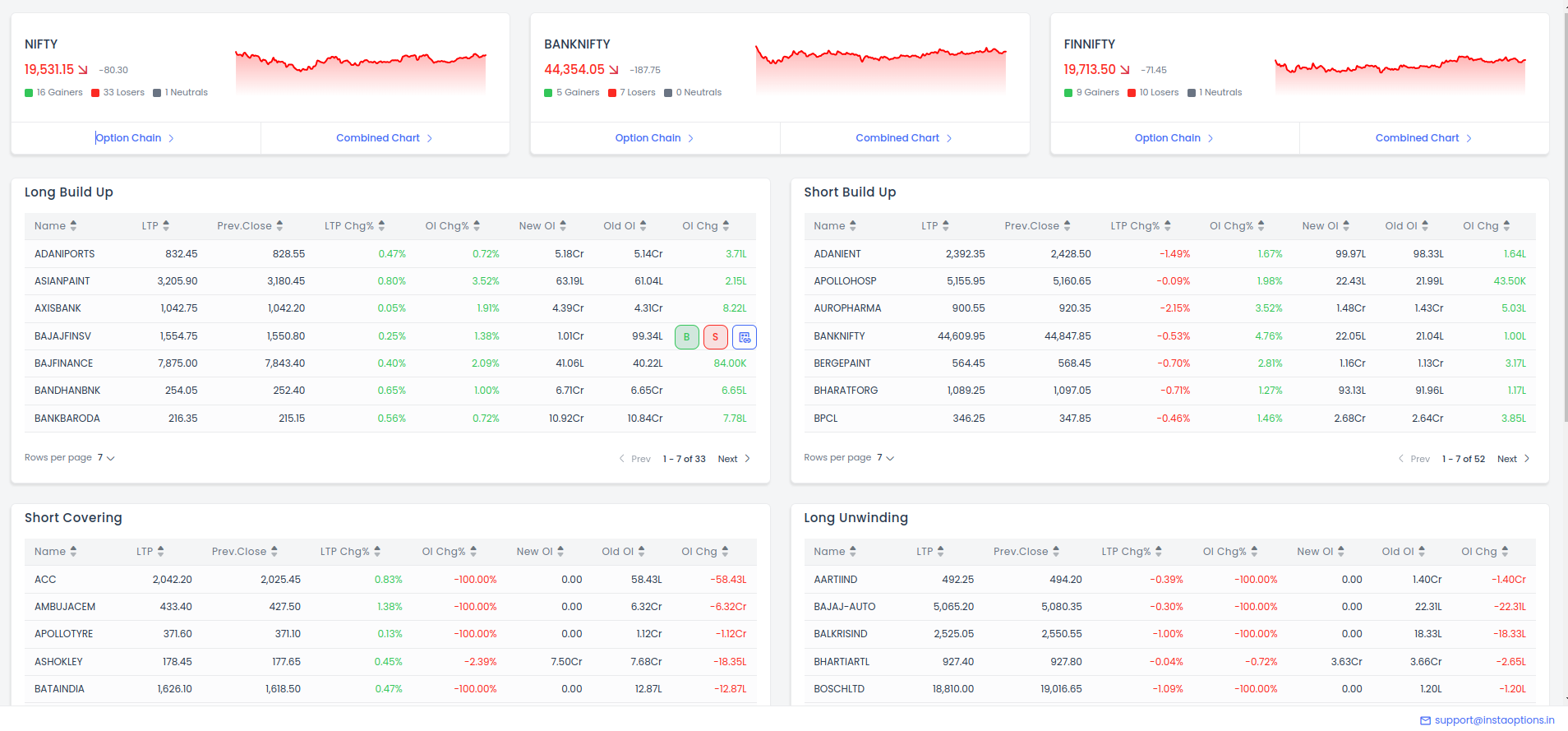Click the FINNIFTY sparkline chart
This screenshot has width=1568, height=731.
tap(1400, 75)
